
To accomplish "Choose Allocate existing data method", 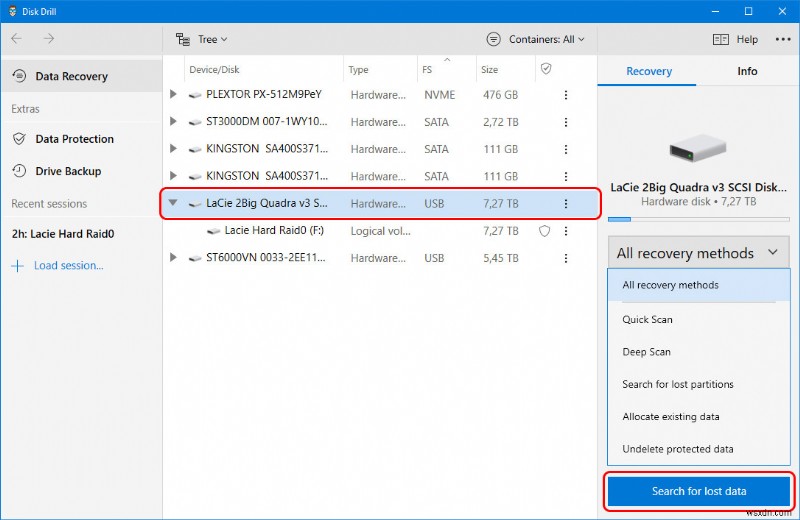I will 698,416.
